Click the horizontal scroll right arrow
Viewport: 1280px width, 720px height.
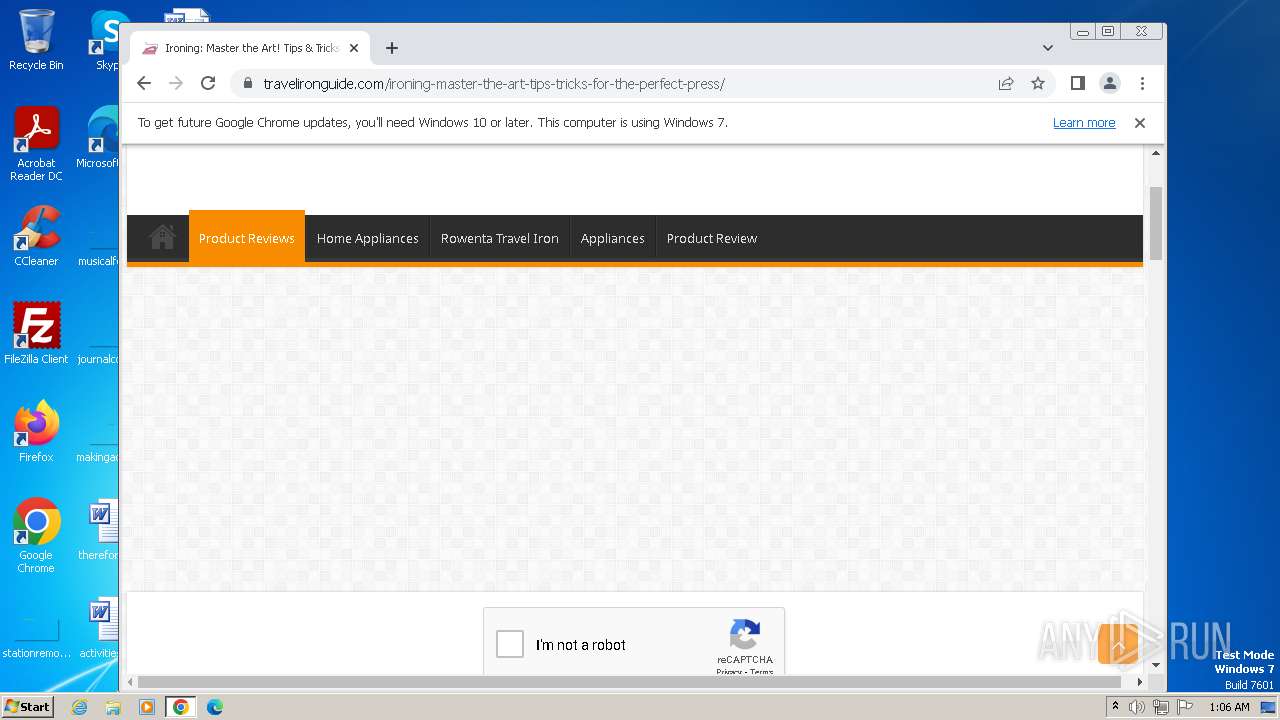1140,682
